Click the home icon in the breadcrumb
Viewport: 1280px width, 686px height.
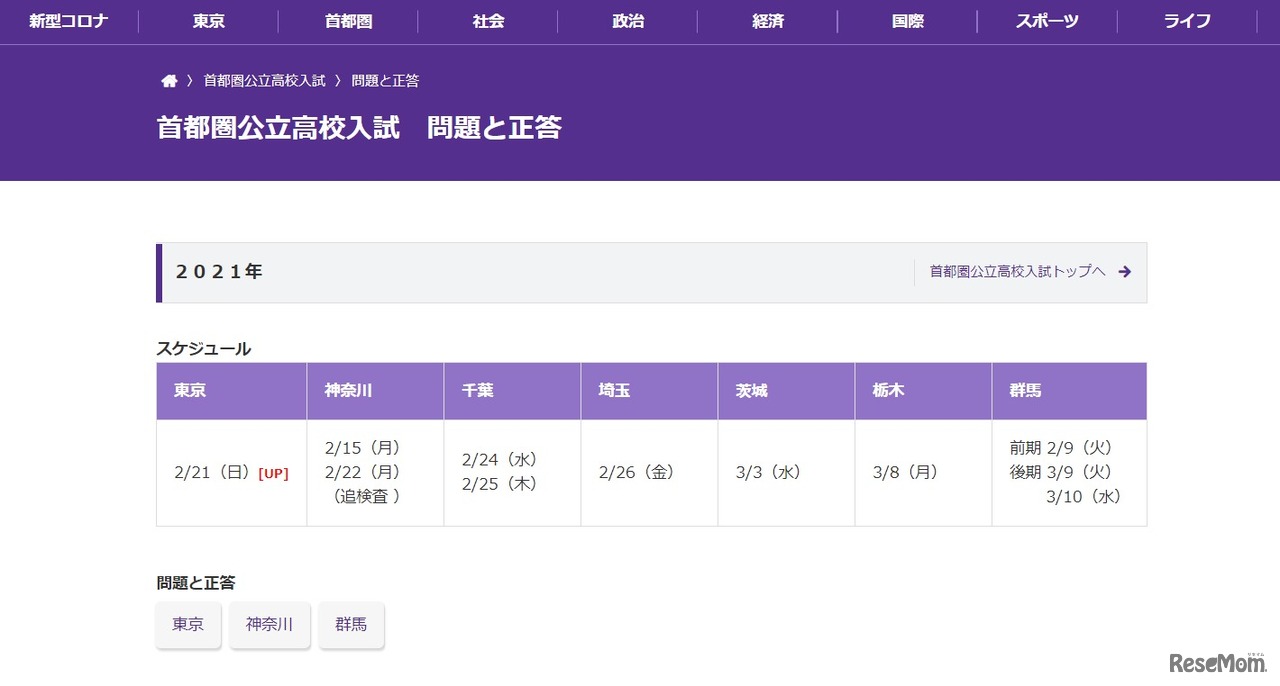pos(168,80)
